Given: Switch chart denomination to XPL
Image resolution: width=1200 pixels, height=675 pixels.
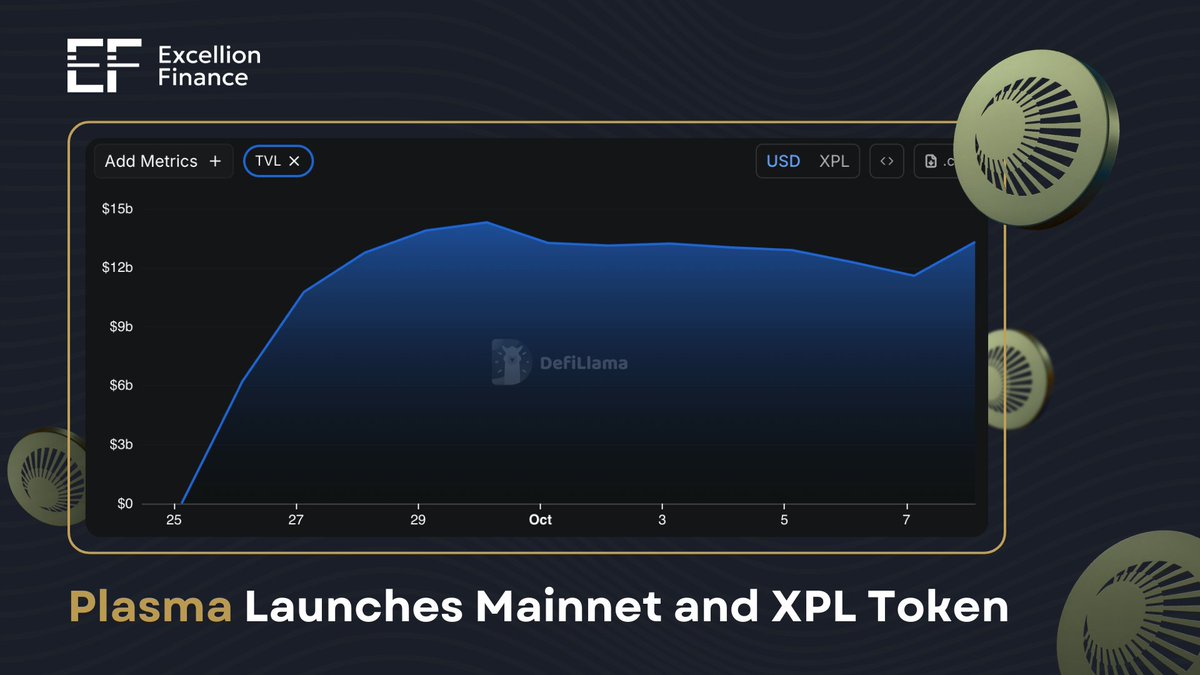Looking at the screenshot, I should click(834, 161).
